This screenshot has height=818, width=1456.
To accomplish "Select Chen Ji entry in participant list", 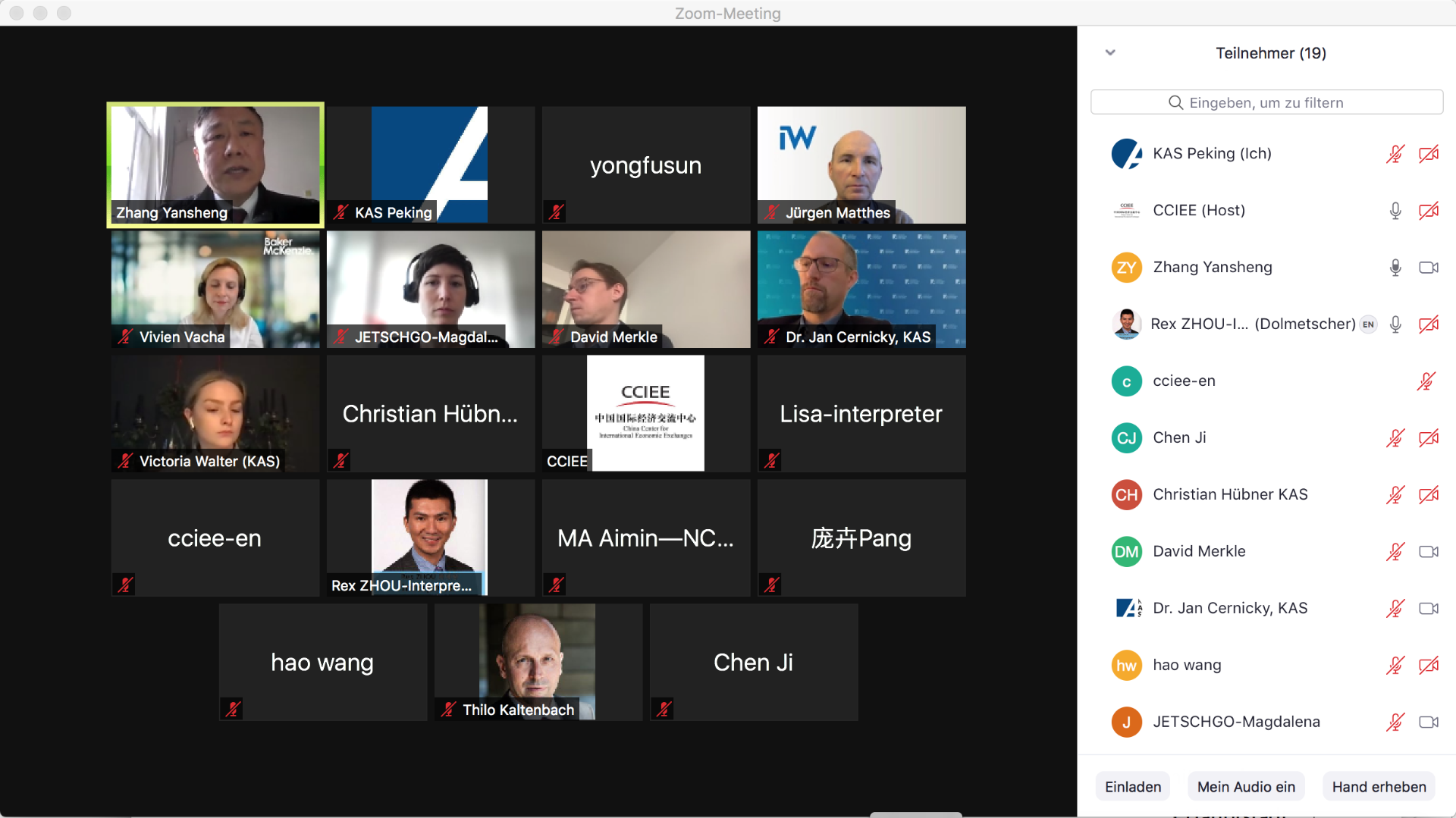I will click(x=1267, y=438).
